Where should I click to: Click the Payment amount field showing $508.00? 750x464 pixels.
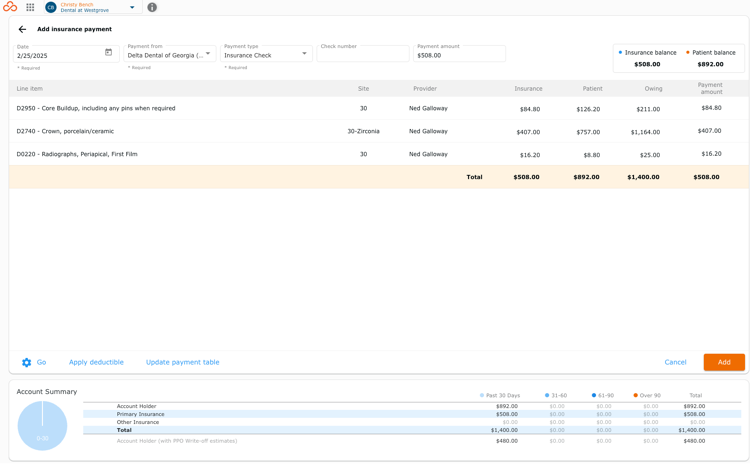459,54
